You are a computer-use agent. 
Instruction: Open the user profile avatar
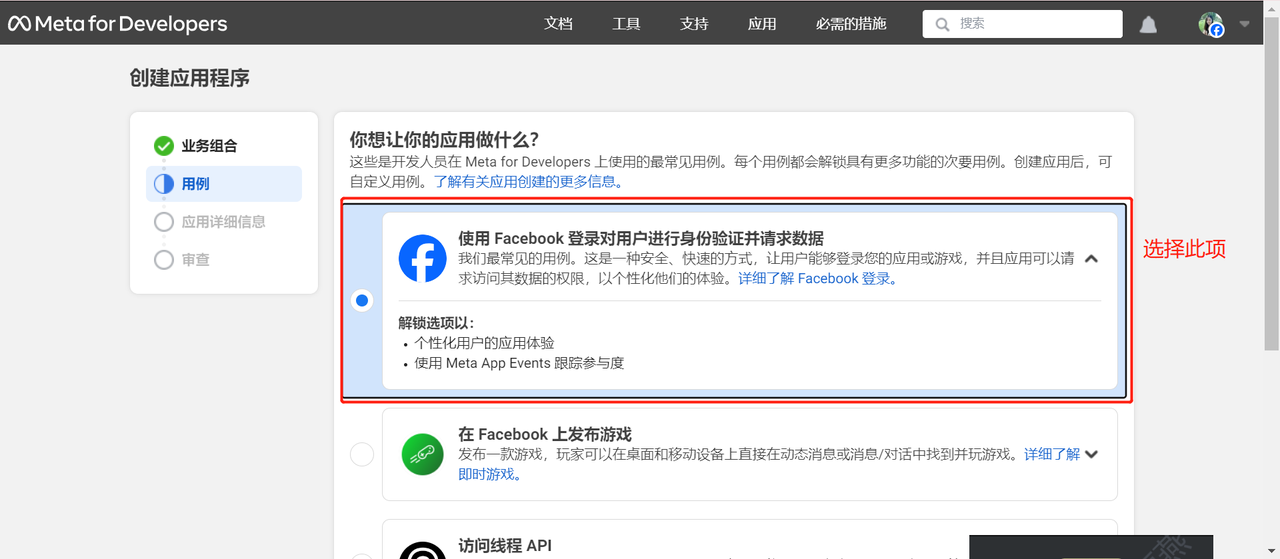click(1211, 24)
